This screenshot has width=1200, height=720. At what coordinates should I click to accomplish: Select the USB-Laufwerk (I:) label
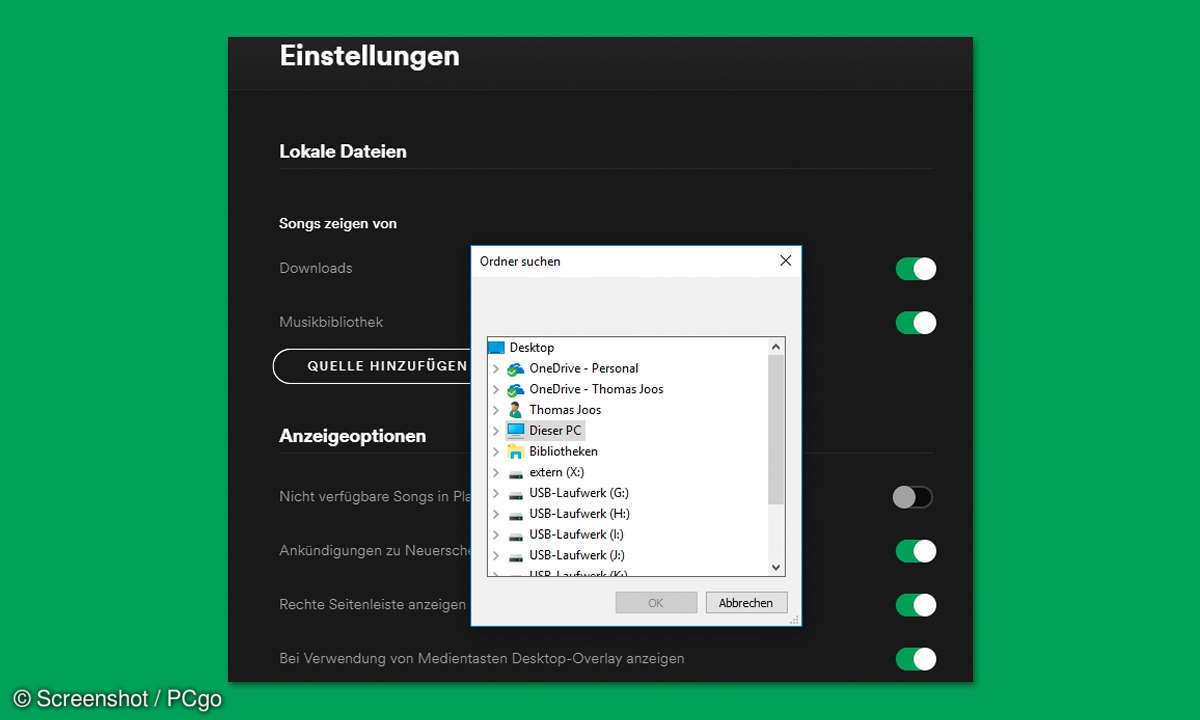[577, 535]
